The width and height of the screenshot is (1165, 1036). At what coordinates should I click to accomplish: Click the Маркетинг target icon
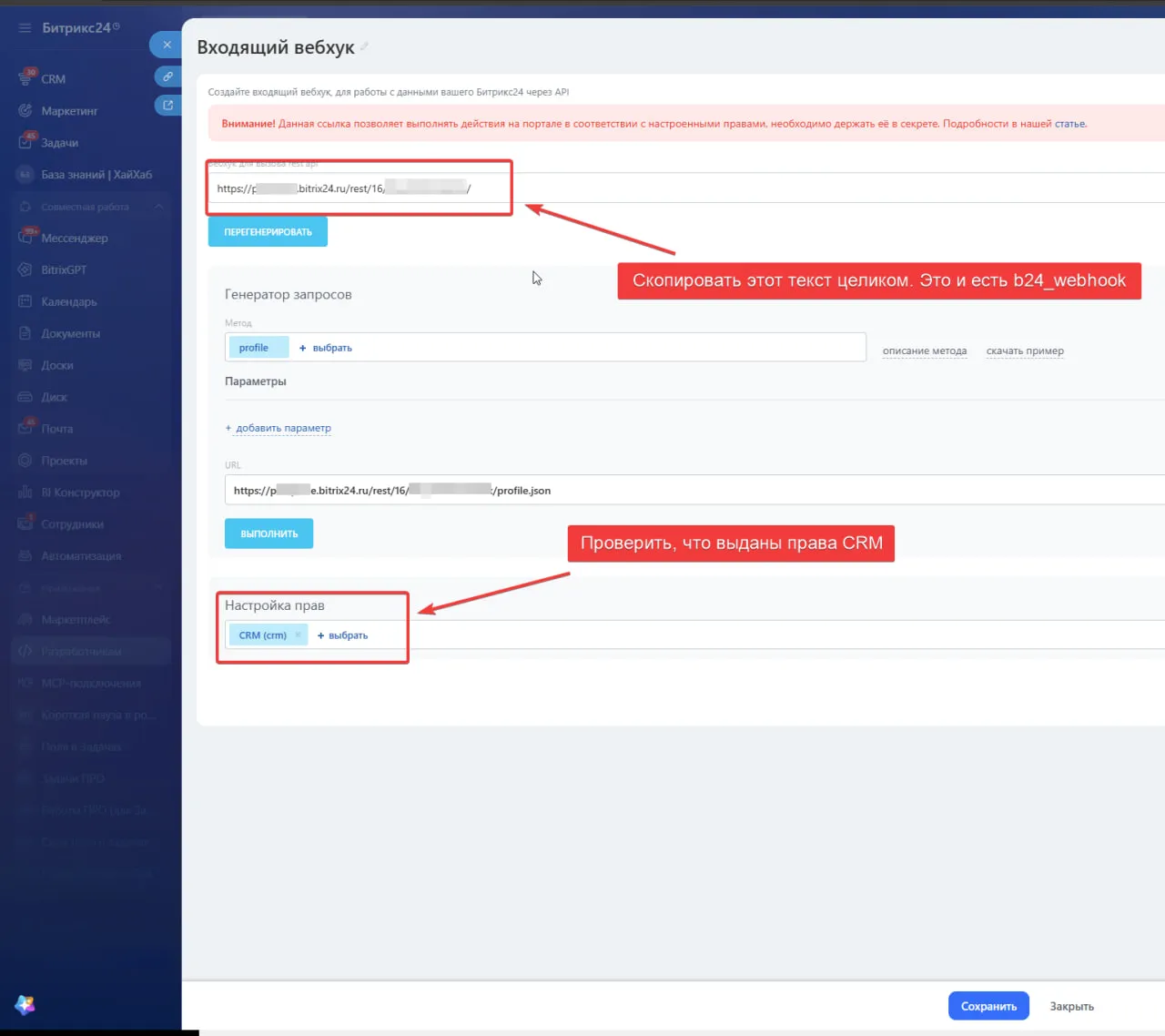[25, 111]
